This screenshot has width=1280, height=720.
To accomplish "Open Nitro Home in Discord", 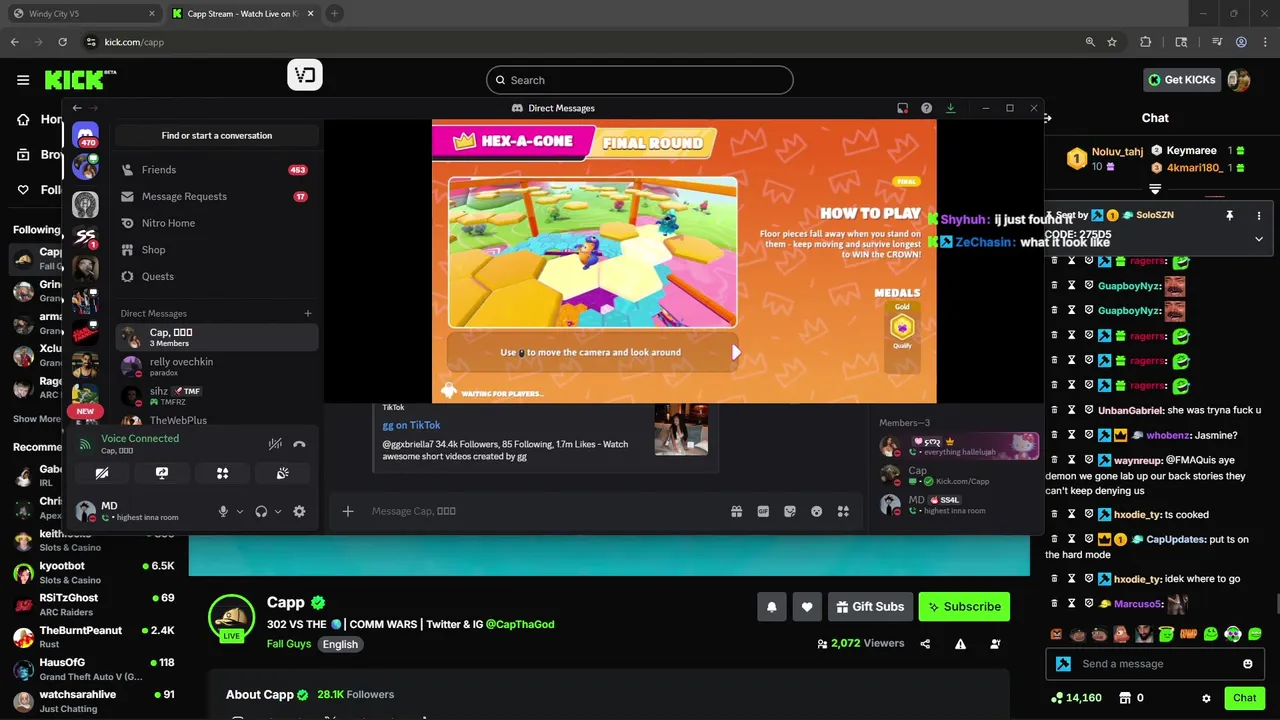I will pos(216,223).
